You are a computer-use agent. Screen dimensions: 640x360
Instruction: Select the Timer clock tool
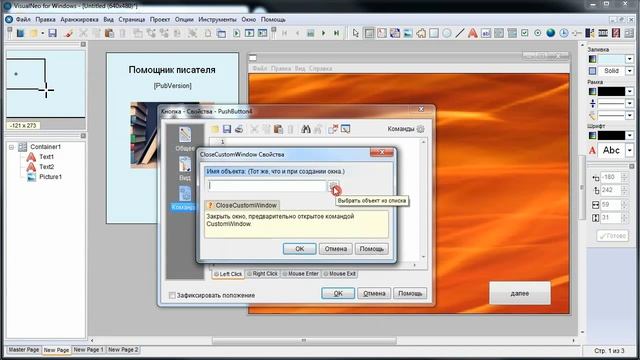point(564,33)
